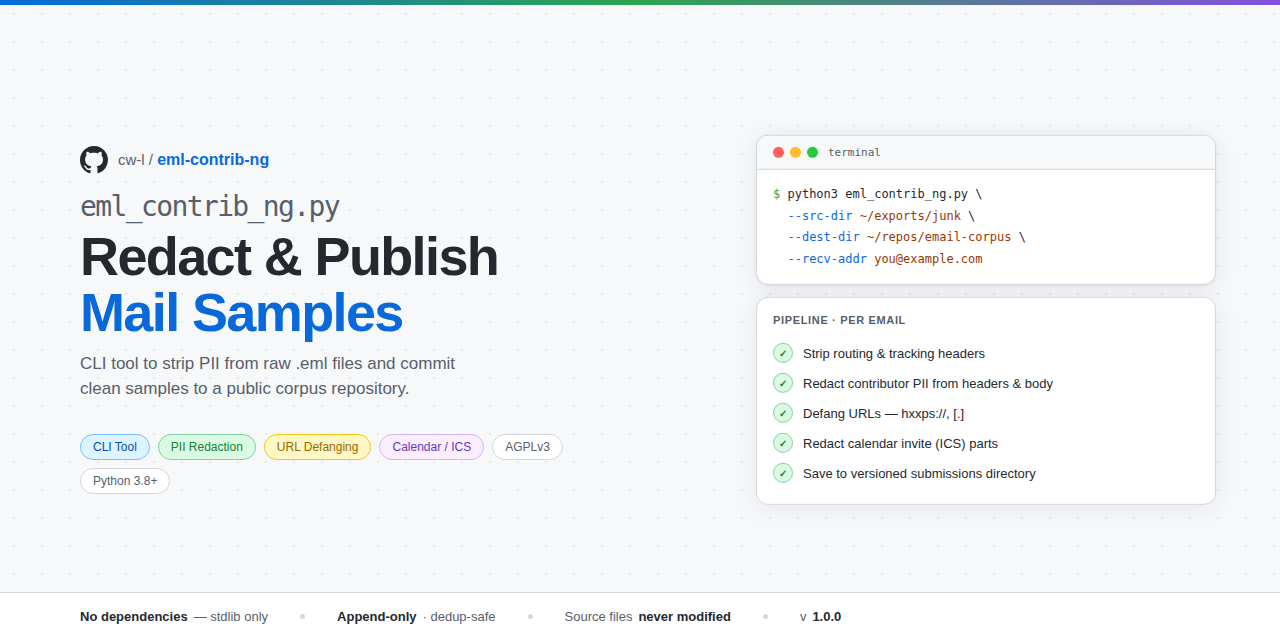Click checkmark beside Defang URLs
The image size is (1280, 640).
coord(783,413)
